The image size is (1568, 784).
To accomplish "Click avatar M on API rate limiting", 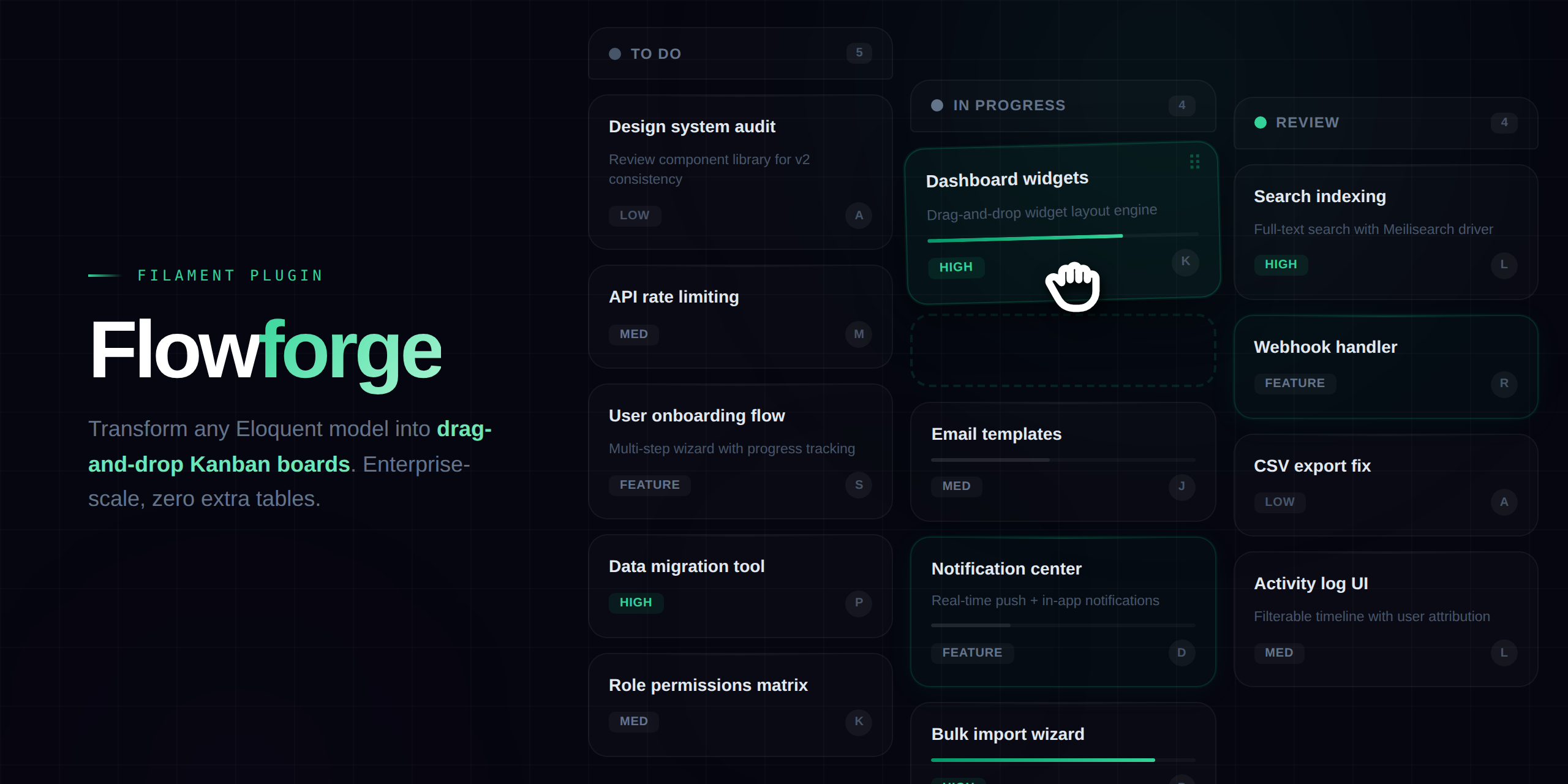I will (x=859, y=334).
